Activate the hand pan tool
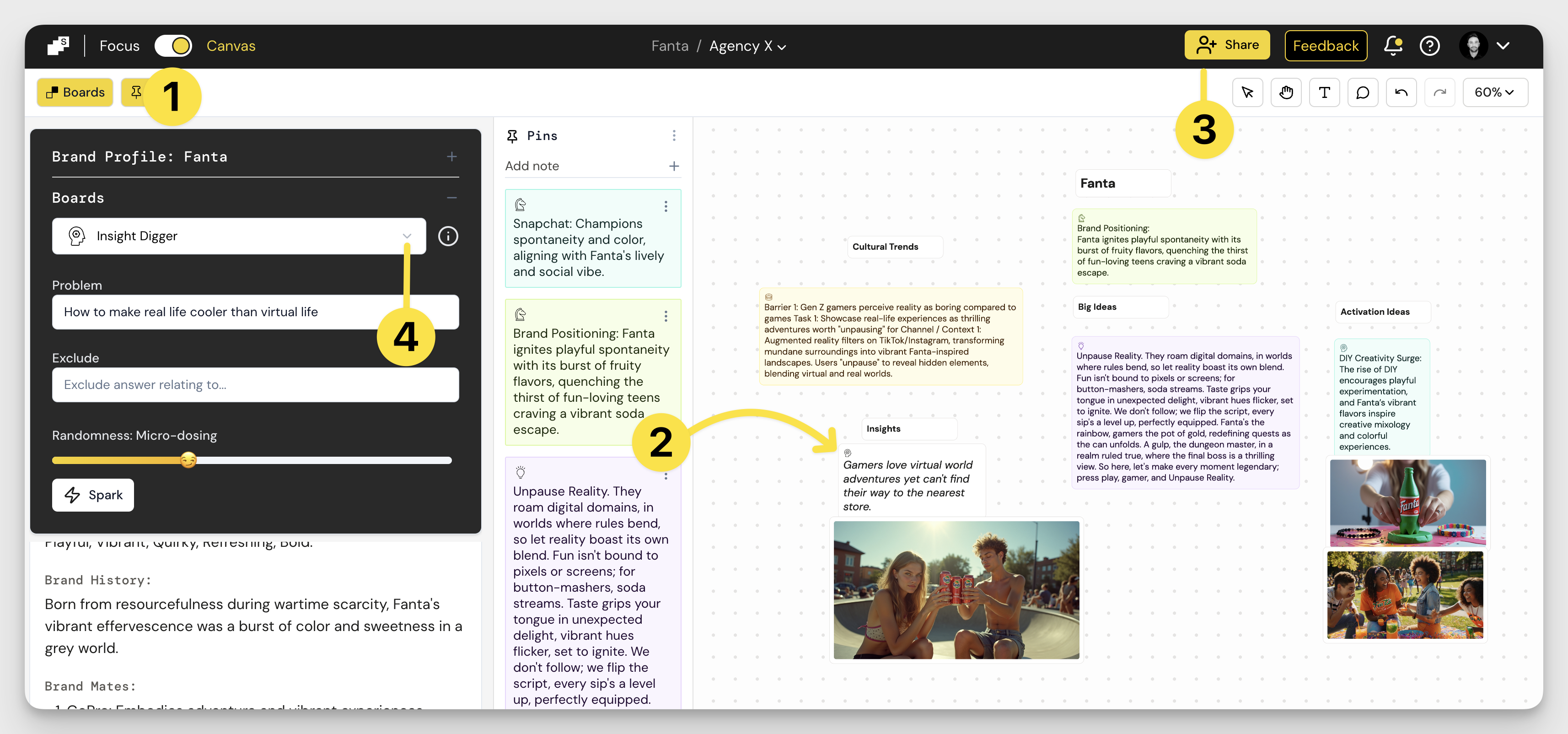The width and height of the screenshot is (1568, 734). click(x=1286, y=92)
